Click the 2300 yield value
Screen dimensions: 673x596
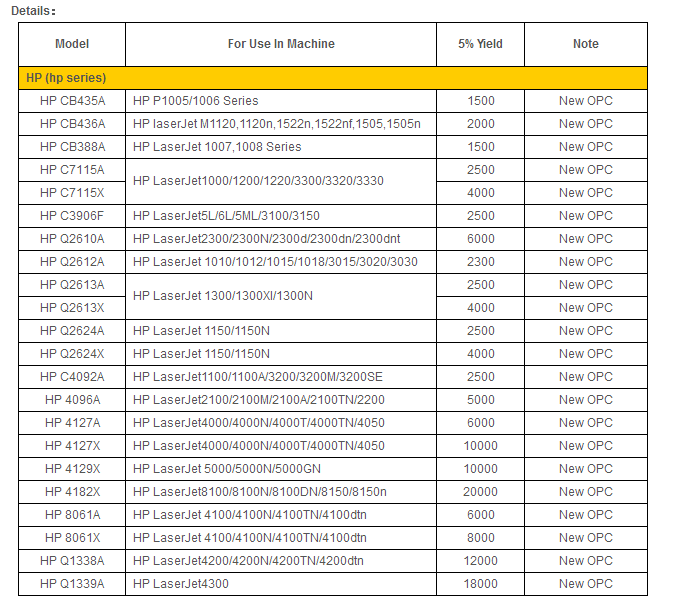pos(480,262)
